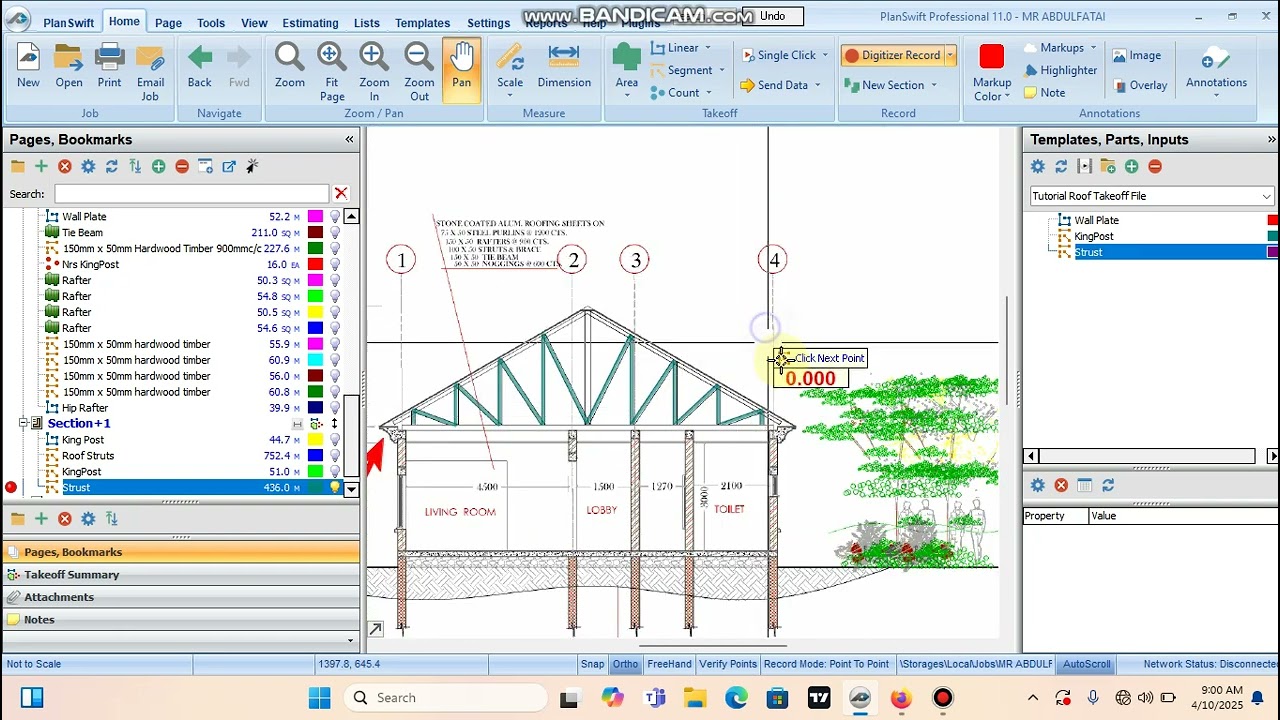Open the Settings ribbon tab
Viewport: 1280px width, 720px height.
pyautogui.click(x=488, y=23)
